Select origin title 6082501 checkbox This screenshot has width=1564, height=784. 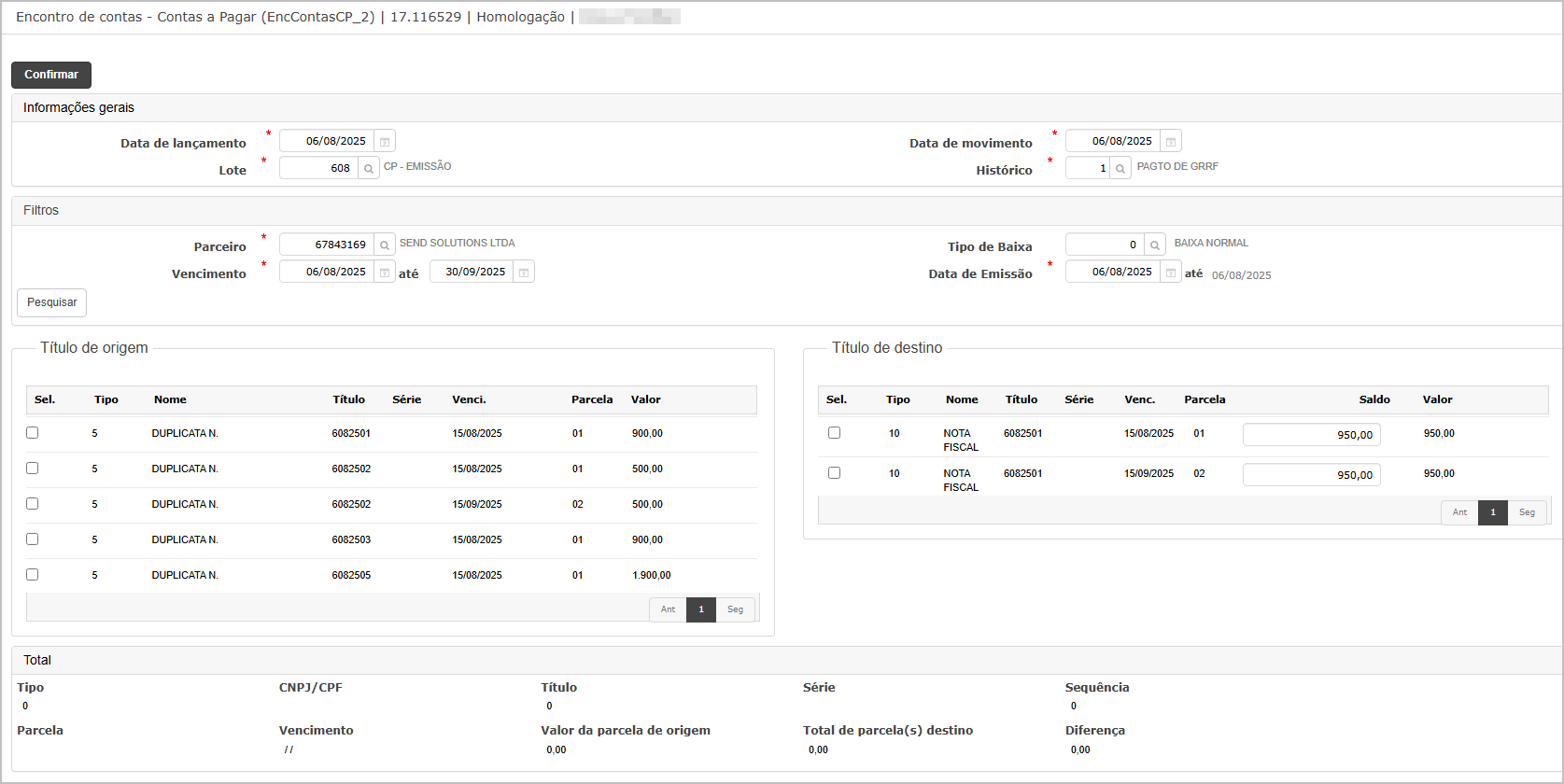[x=33, y=433]
